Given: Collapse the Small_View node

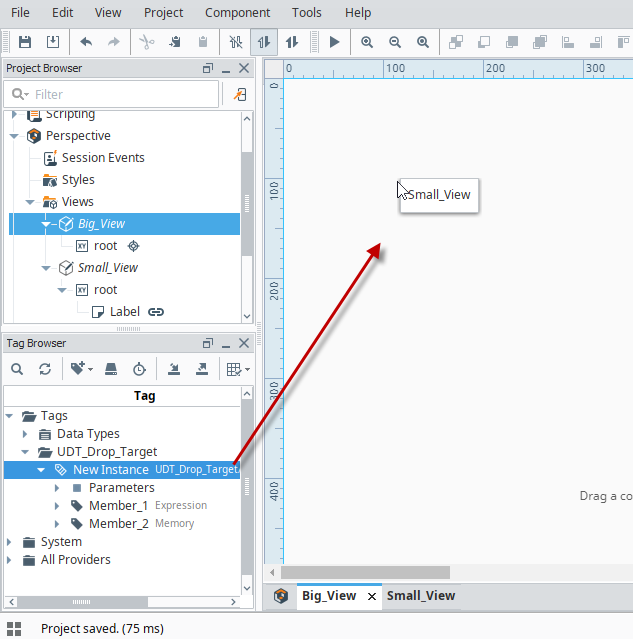Looking at the screenshot, I should coord(46,268).
